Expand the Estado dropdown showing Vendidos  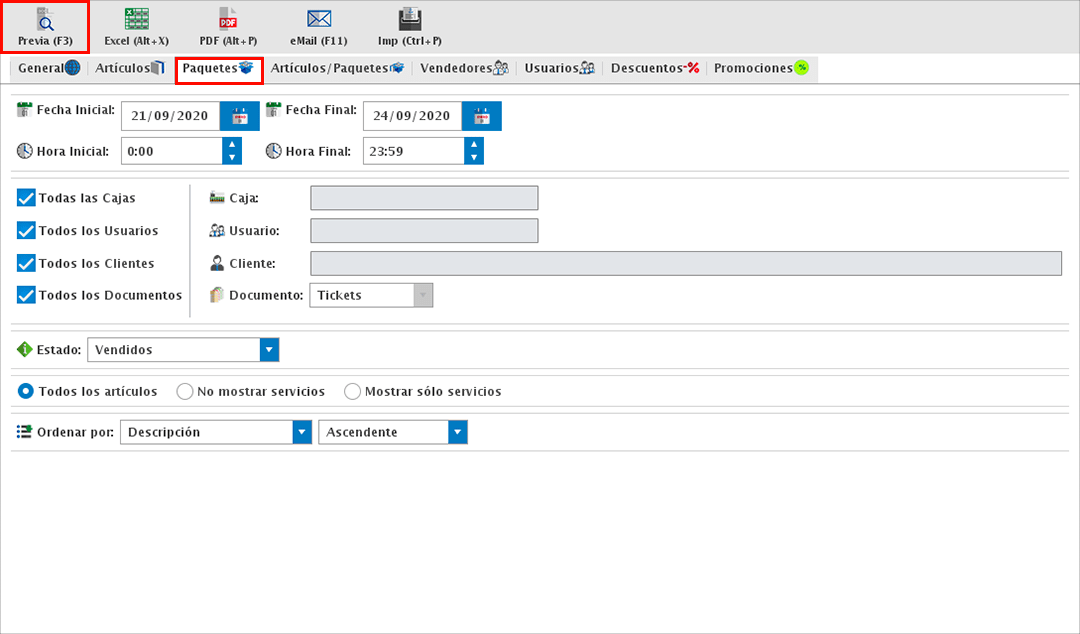pyautogui.click(x=268, y=350)
